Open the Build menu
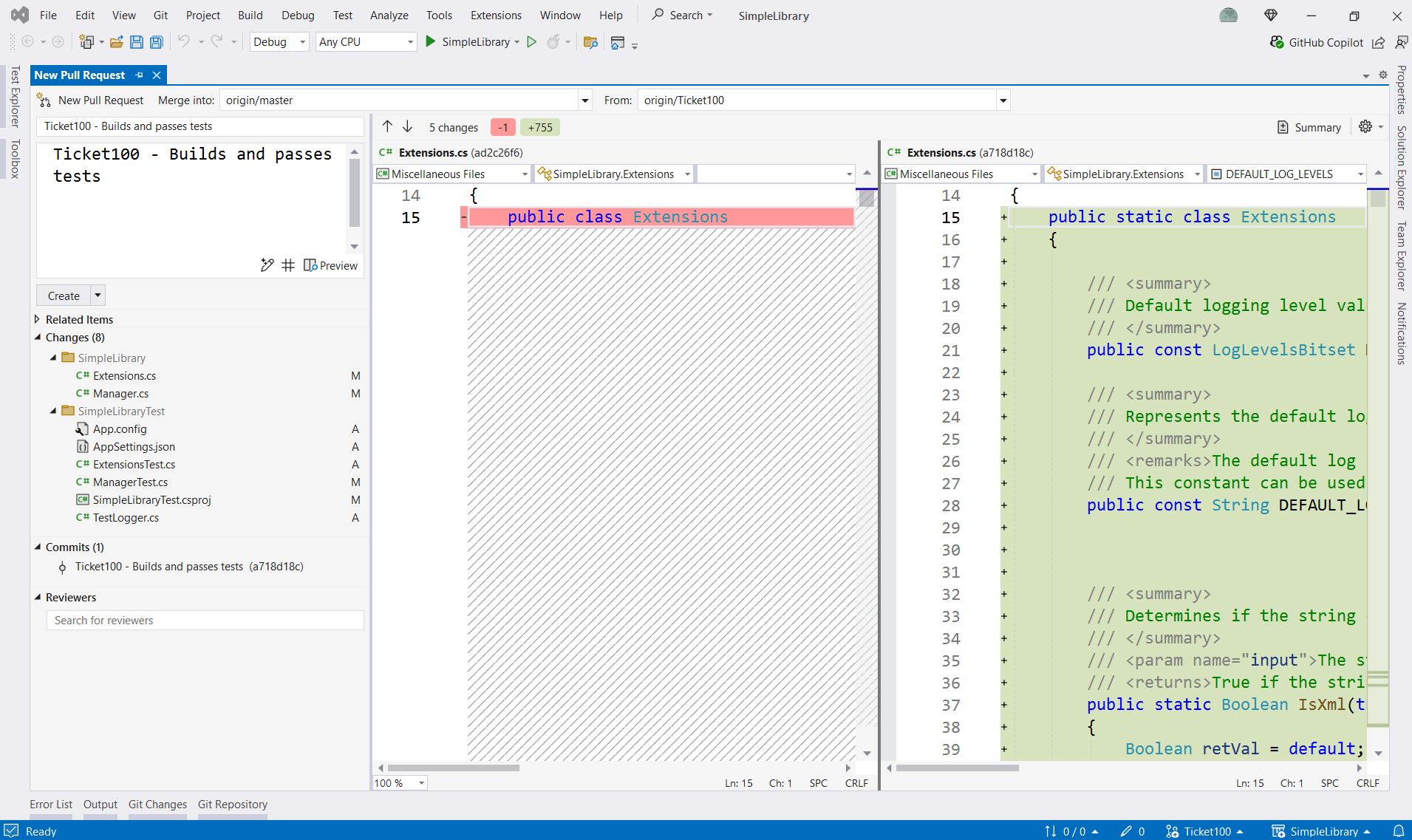The height and width of the screenshot is (840, 1412). point(250,15)
